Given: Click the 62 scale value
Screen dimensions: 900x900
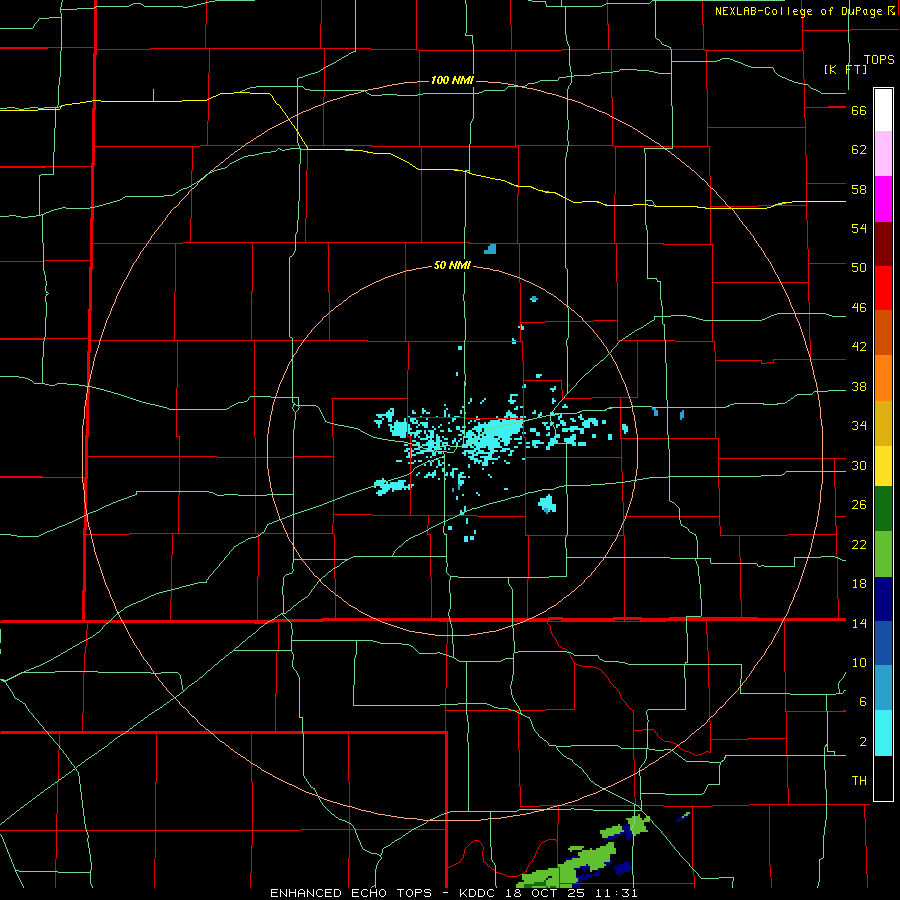Looking at the screenshot, I should coord(859,150).
